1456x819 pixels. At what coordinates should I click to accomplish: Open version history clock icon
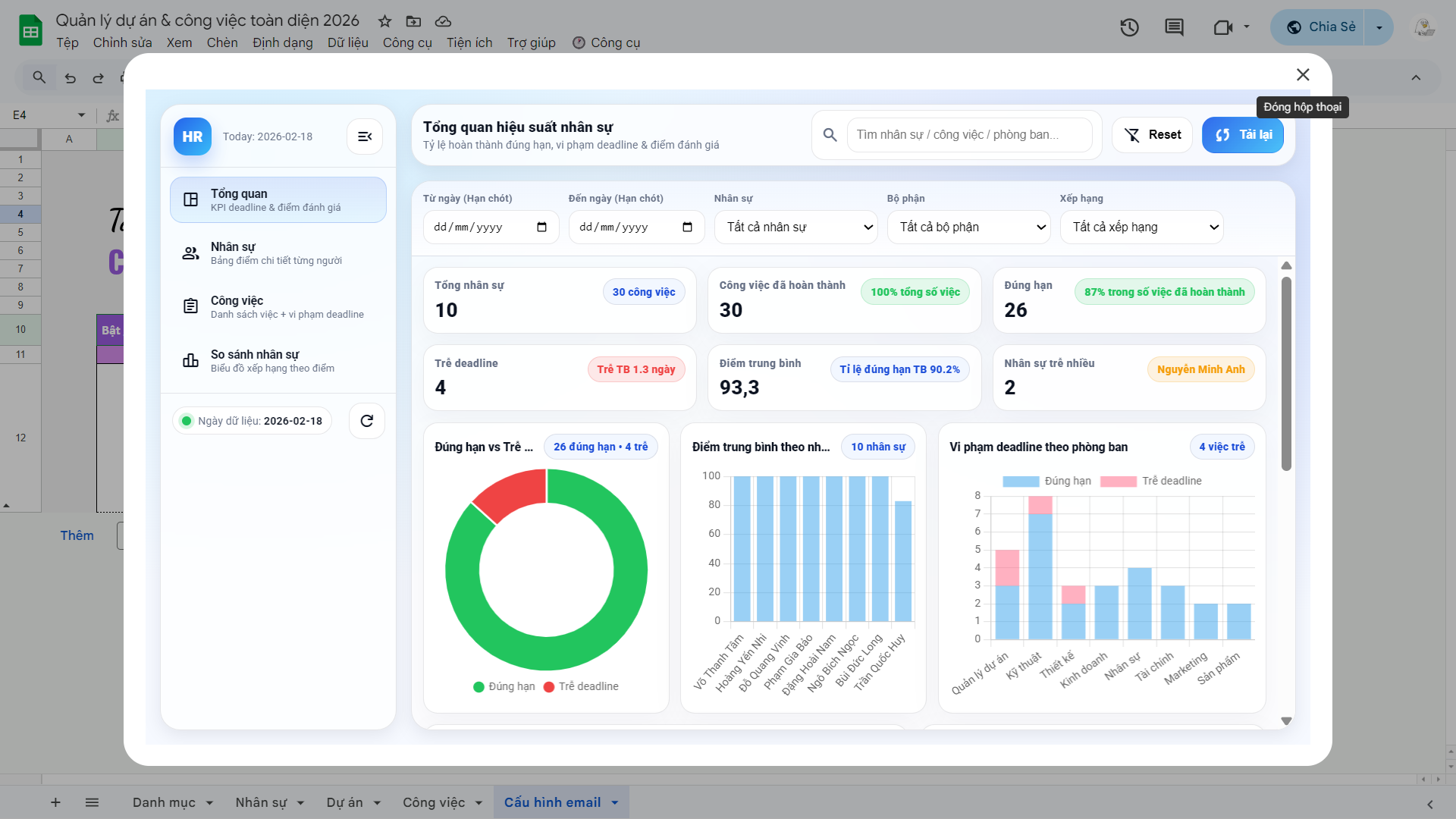coord(1129,28)
